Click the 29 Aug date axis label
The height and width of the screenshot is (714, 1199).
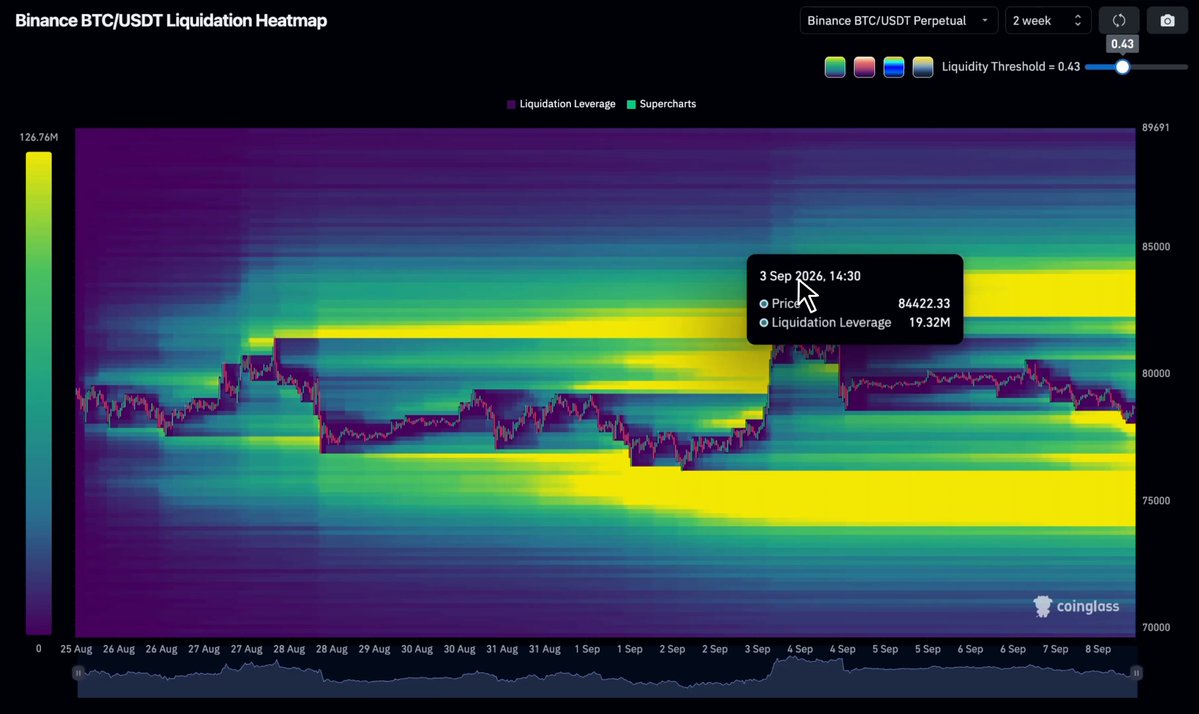pos(374,649)
